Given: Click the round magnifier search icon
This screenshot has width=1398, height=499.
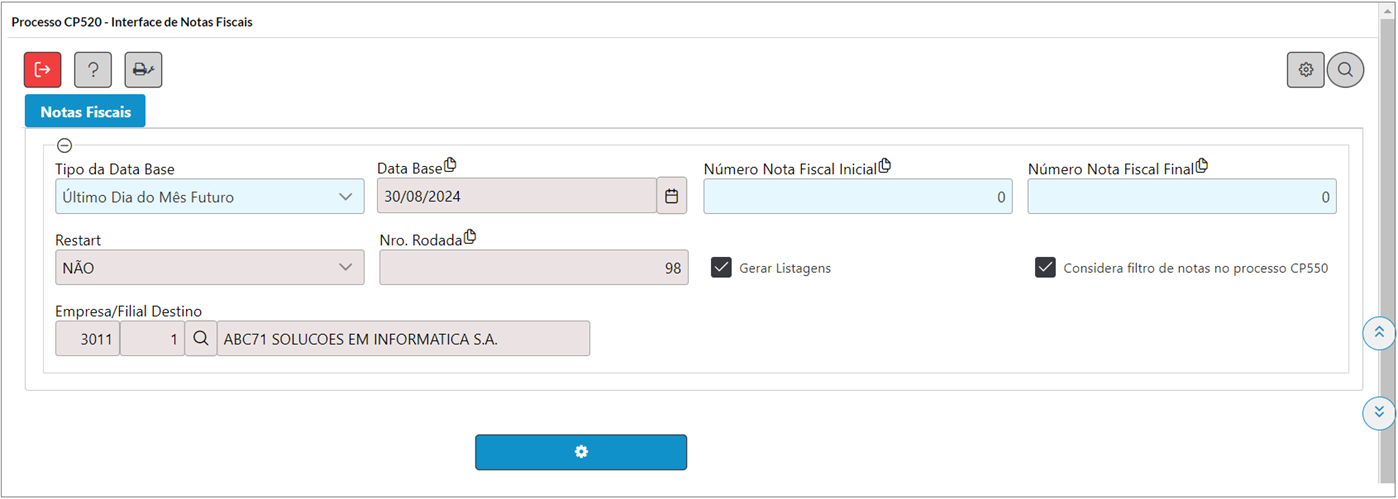Looking at the screenshot, I should [1346, 70].
